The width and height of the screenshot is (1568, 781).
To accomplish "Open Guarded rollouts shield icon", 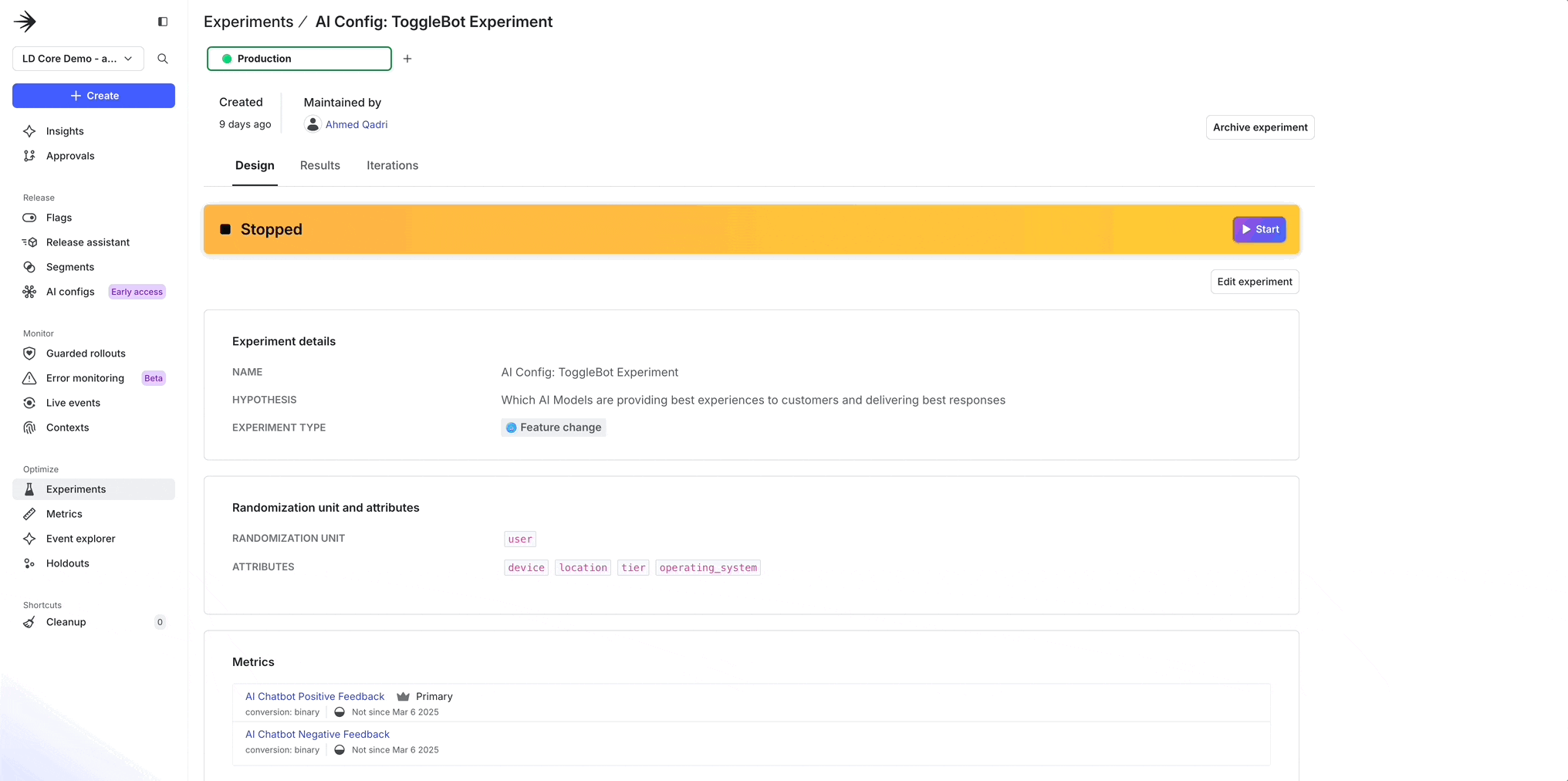I will pos(29,353).
